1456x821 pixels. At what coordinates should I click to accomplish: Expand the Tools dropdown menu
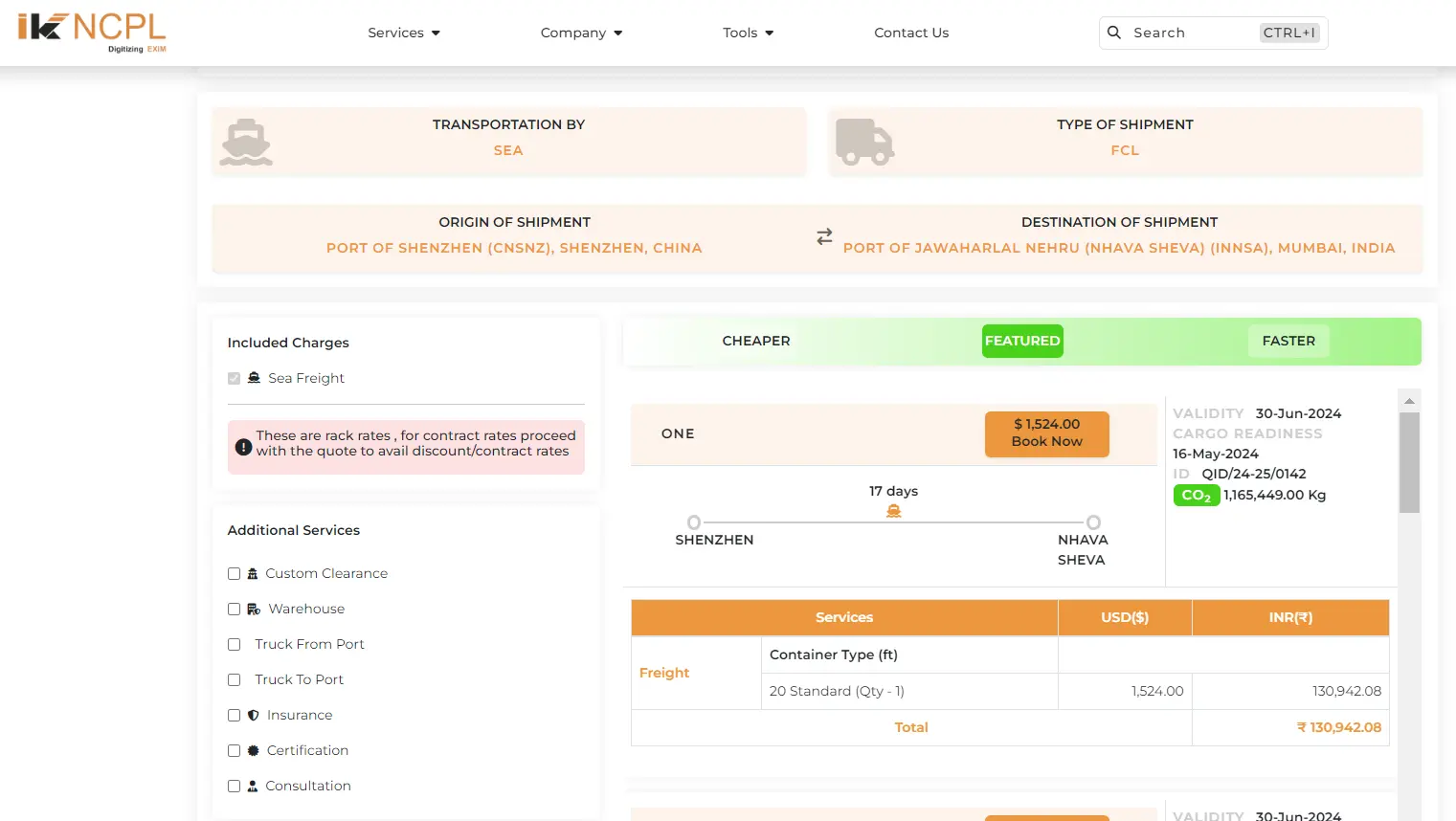pyautogui.click(x=748, y=33)
